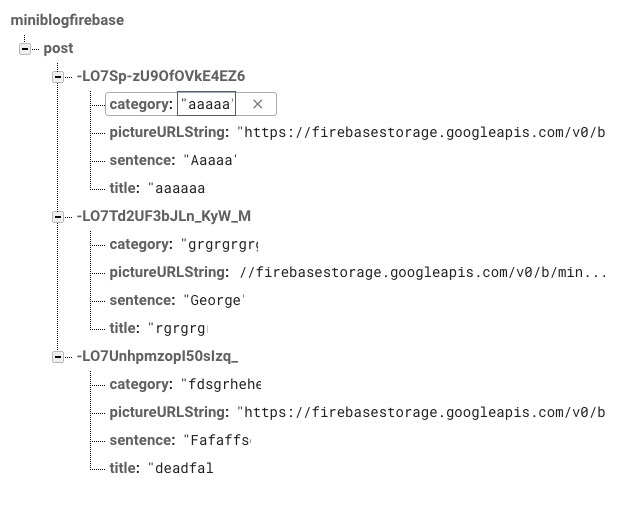Click the sentence value "Fafaffs"
Image resolution: width=642 pixels, height=505 pixels.
tap(217, 440)
